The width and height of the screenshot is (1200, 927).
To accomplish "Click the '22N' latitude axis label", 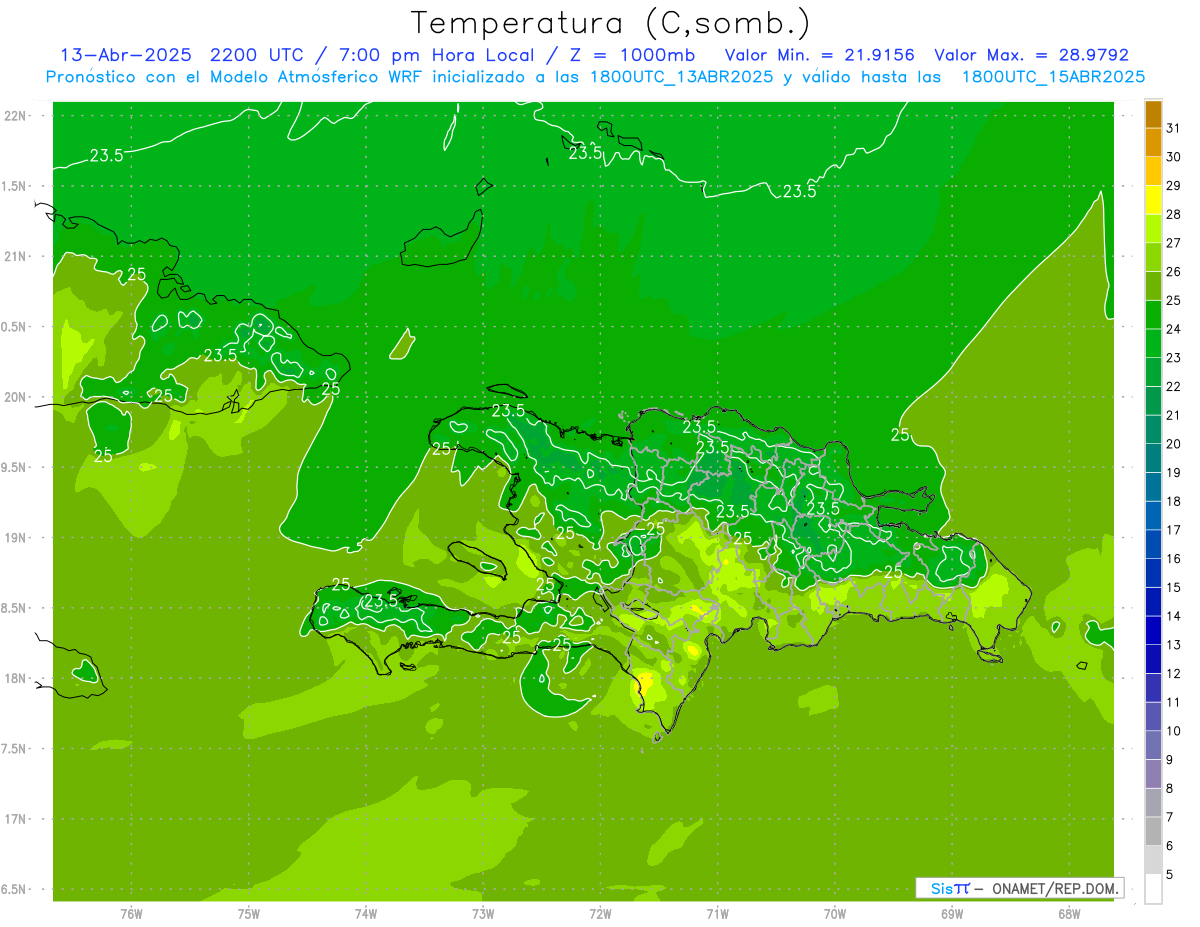I will (x=17, y=116).
